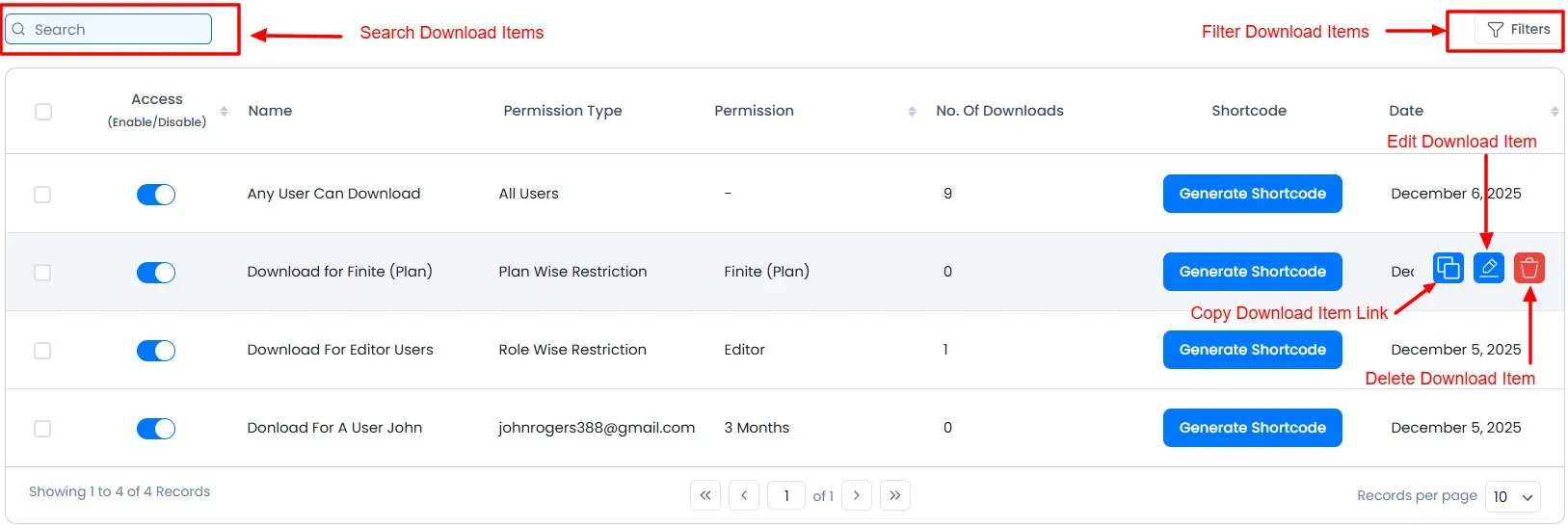This screenshot has width=1568, height=528.
Task: Click the No. Of Downloads column header
Action: tap(999, 111)
